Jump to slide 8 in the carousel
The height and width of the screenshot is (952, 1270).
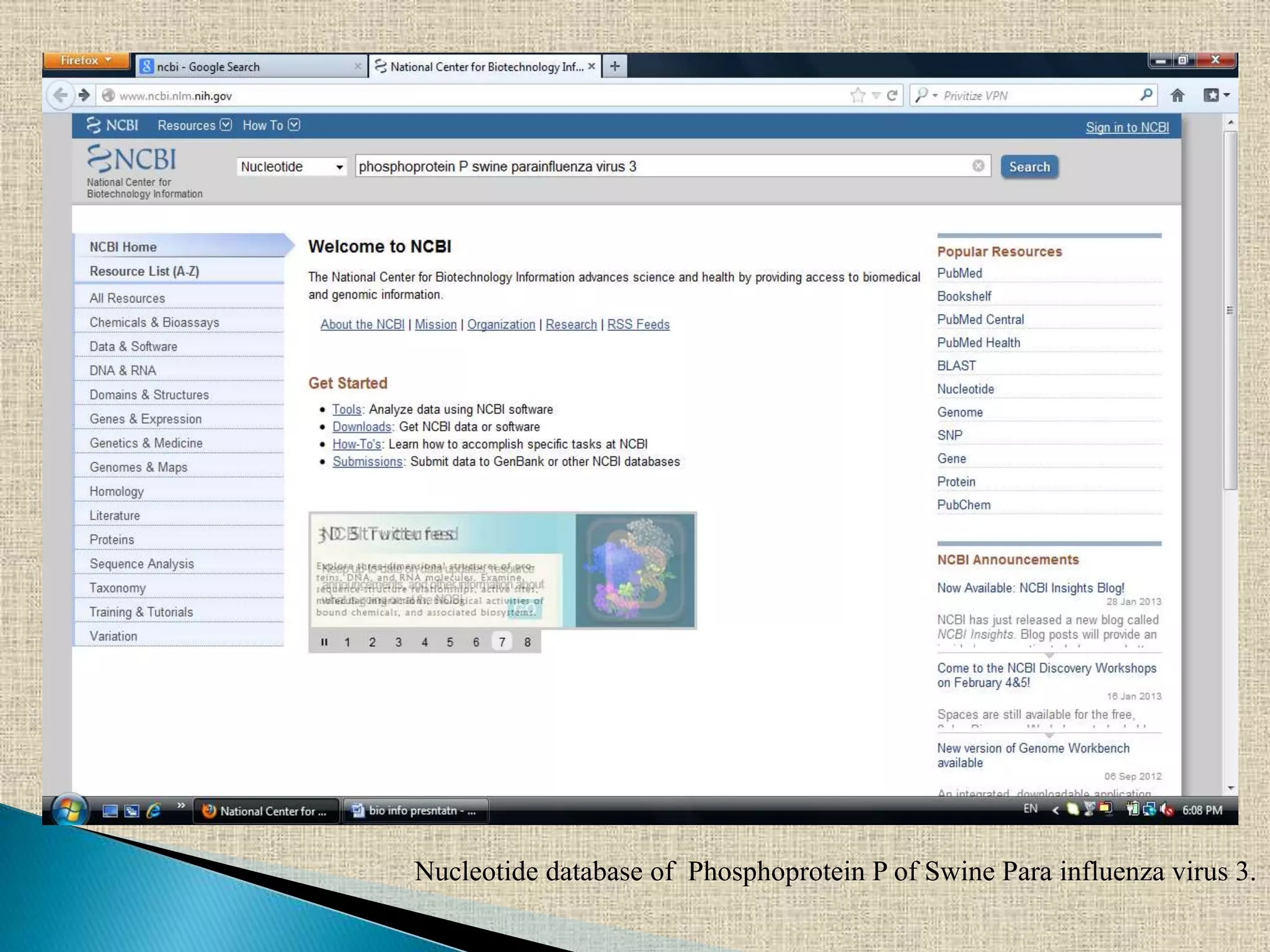tap(528, 642)
